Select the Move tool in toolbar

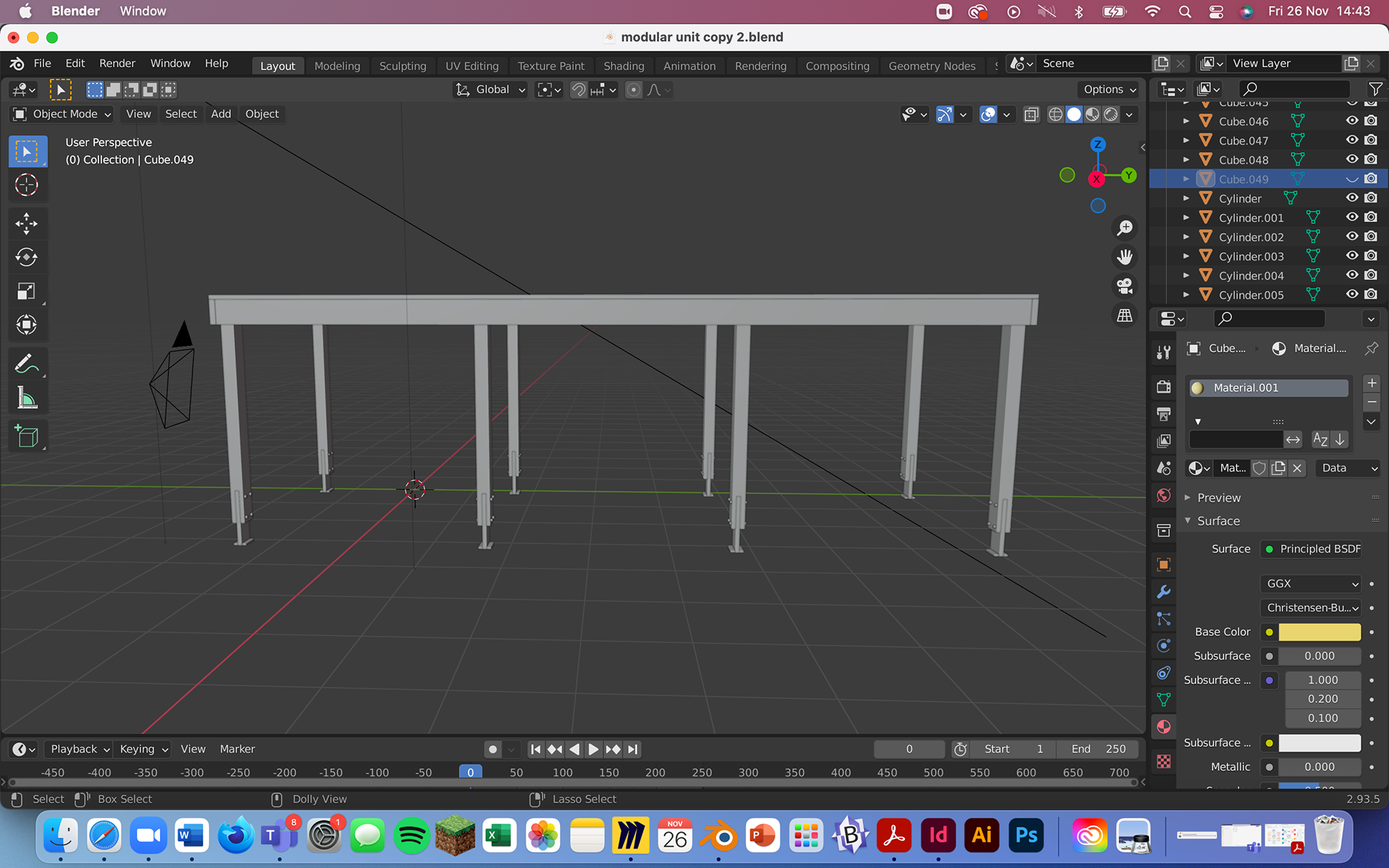click(27, 224)
